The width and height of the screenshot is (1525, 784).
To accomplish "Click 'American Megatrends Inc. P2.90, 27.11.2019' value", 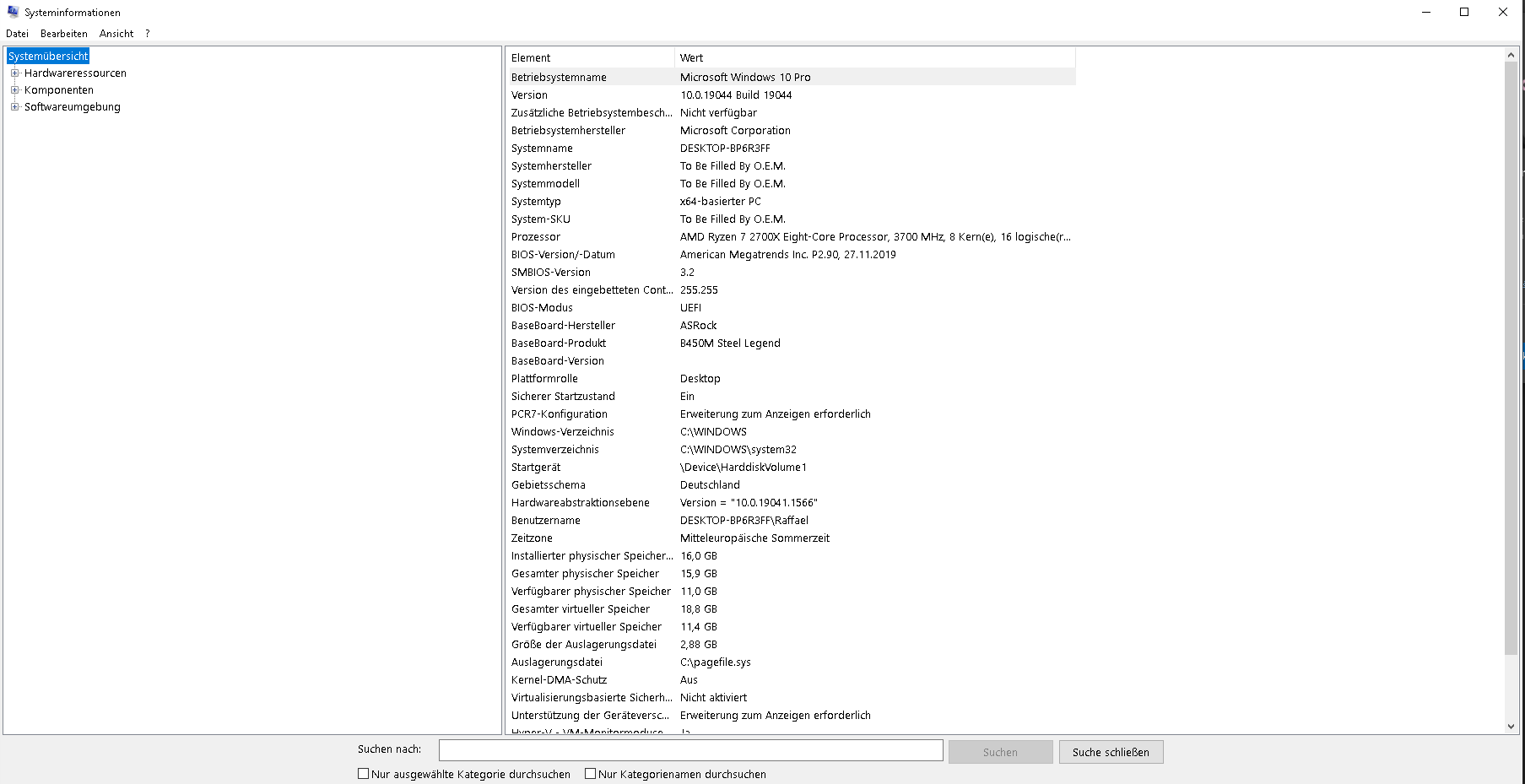I will tap(788, 255).
